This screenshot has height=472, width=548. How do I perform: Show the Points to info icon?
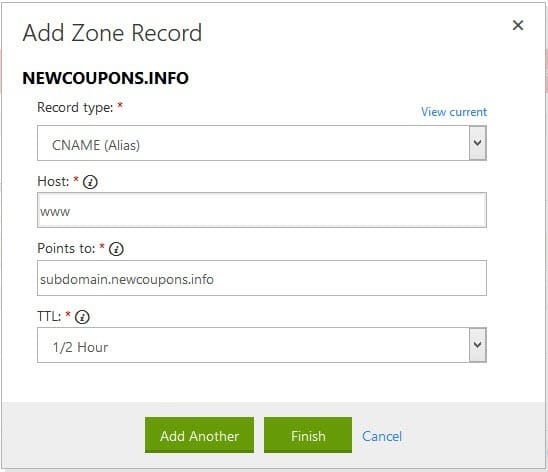116,249
